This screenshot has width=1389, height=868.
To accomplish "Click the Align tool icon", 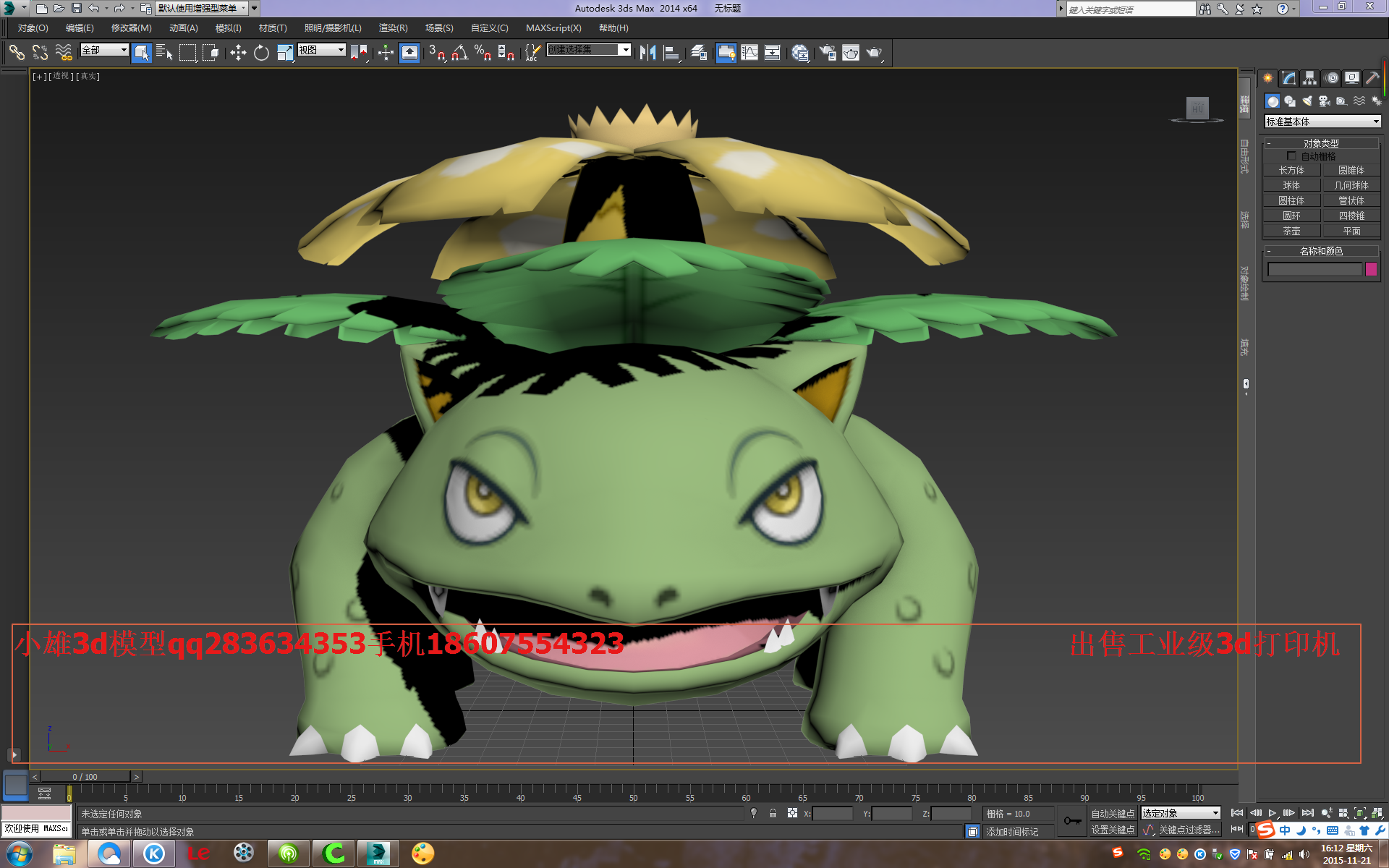I will (671, 52).
